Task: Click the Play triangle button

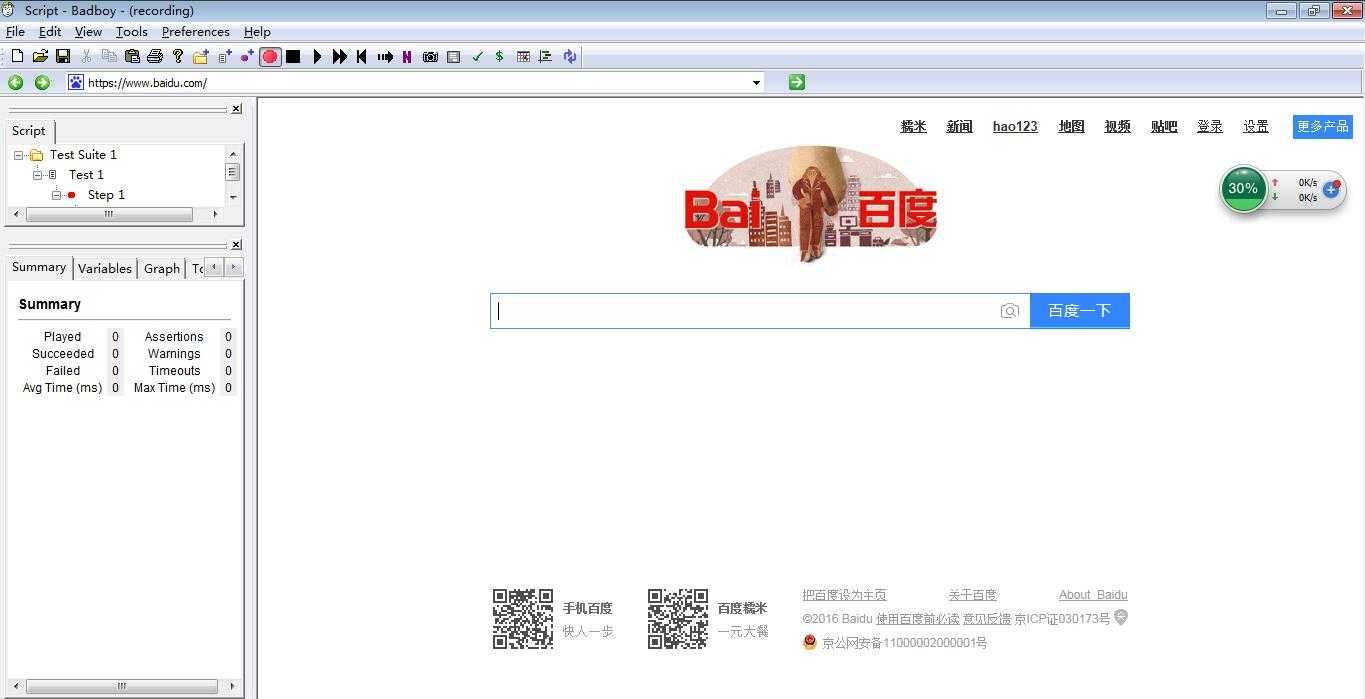Action: 317,57
